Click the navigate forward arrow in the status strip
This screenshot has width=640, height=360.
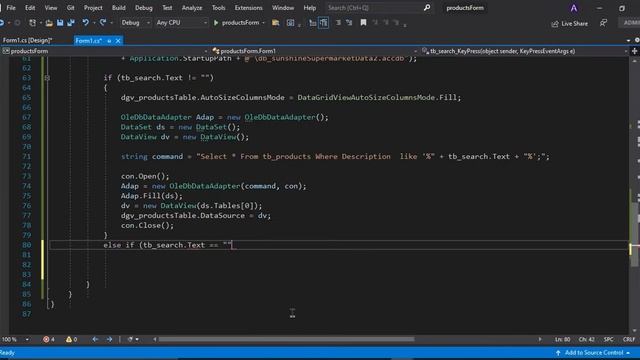point(109,339)
